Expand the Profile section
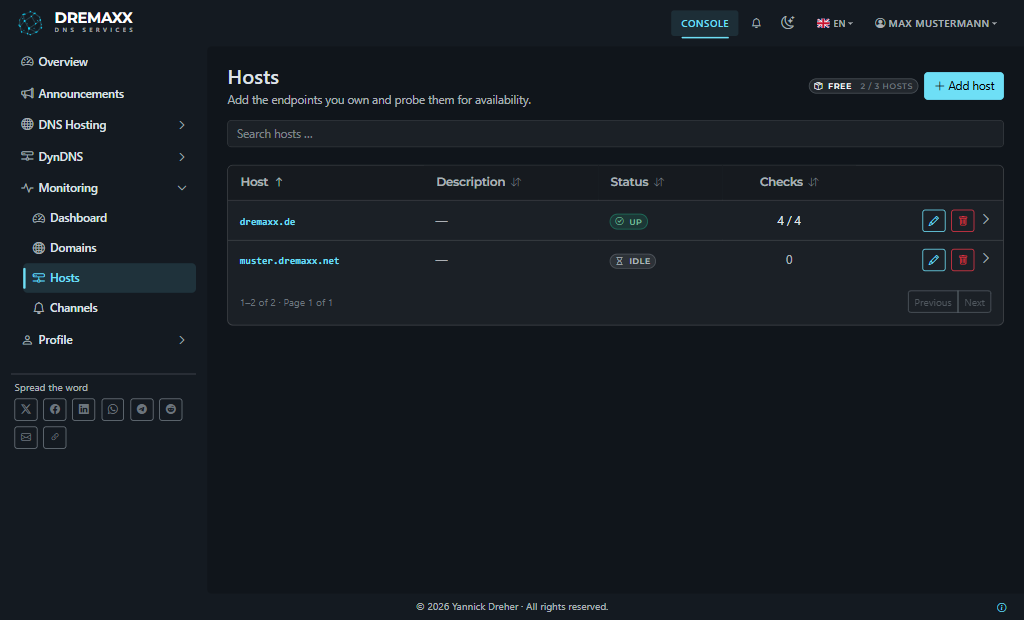Screen dimensions: 1024x620 (103, 340)
